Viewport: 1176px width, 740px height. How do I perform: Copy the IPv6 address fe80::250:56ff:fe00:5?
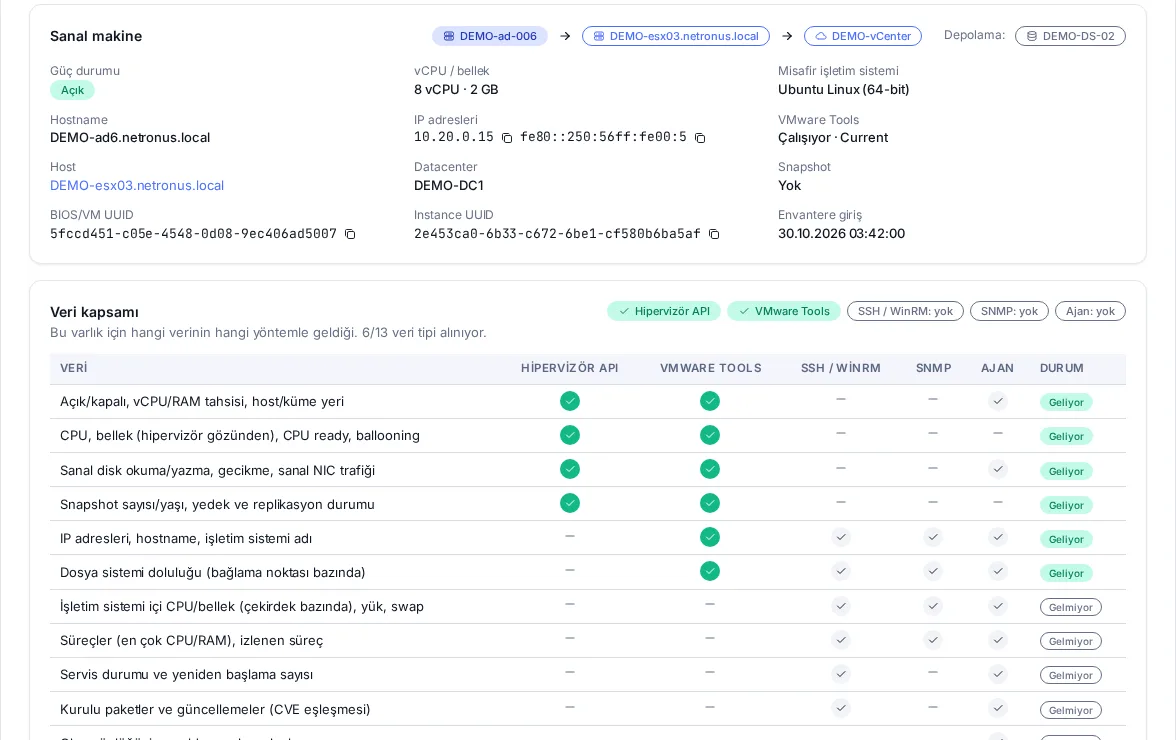point(700,138)
